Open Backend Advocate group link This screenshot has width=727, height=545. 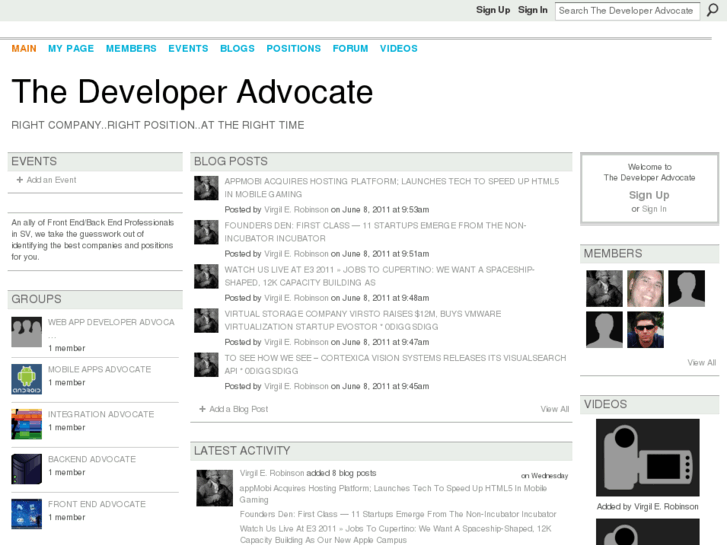pos(92,459)
